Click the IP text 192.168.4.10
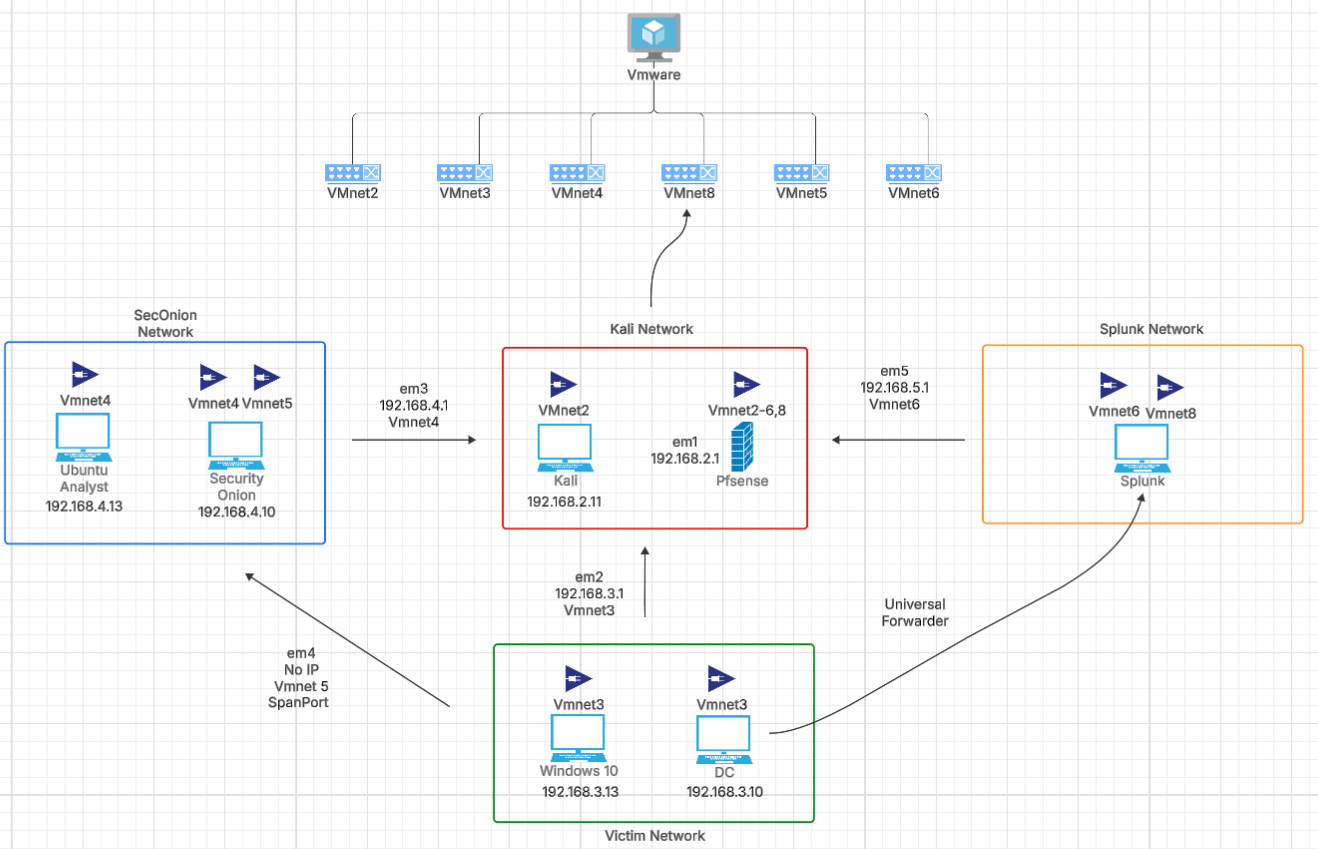The image size is (1318, 849). coord(237,511)
